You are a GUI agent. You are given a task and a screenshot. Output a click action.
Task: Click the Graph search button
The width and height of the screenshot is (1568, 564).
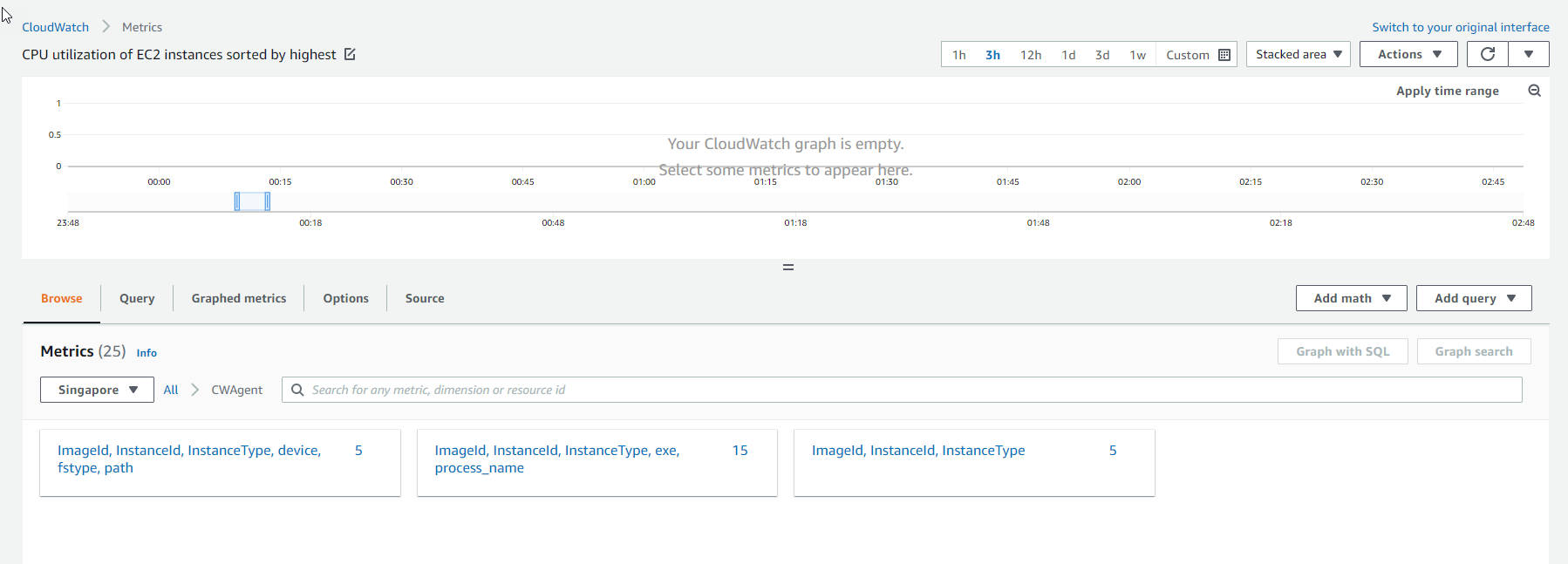tap(1474, 351)
